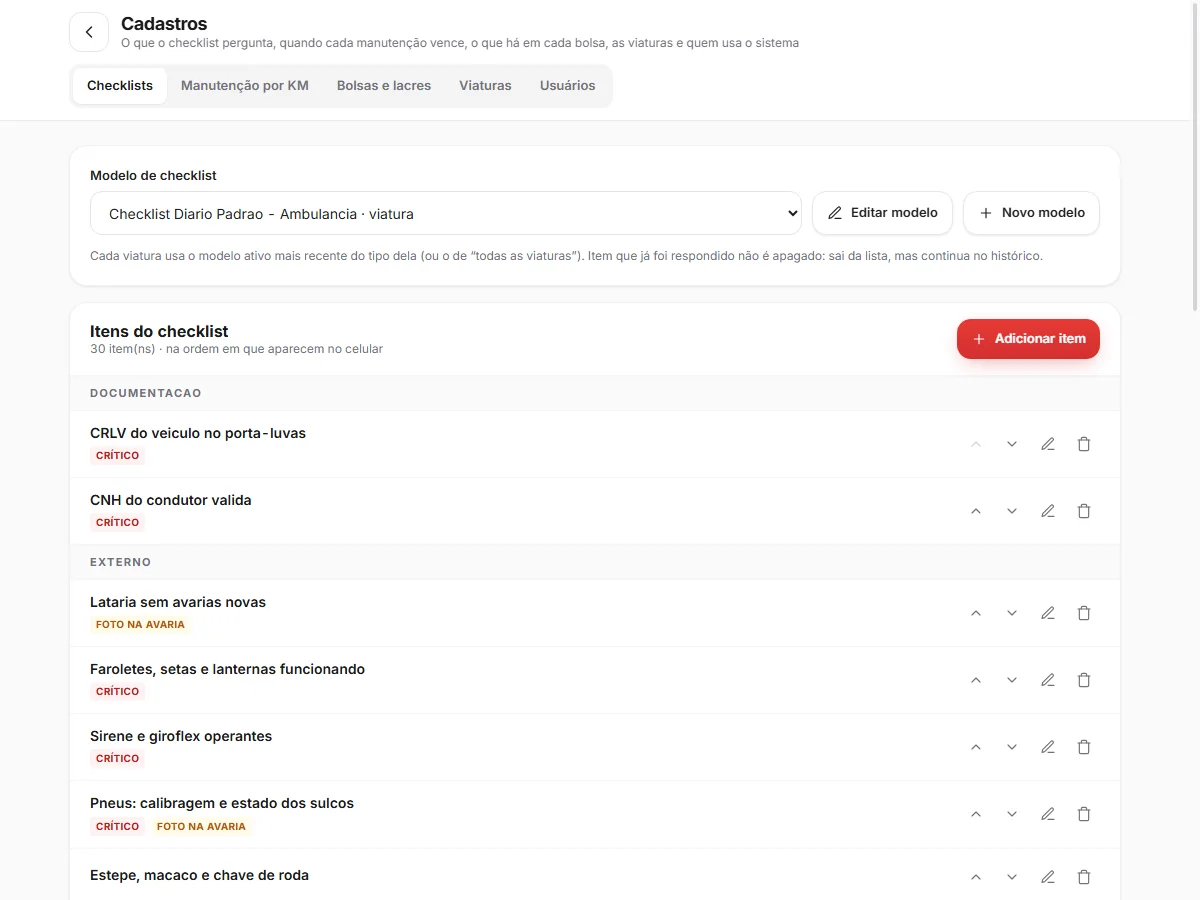Switch to the Checklists tab
This screenshot has height=900, width=1200.
[x=120, y=86]
